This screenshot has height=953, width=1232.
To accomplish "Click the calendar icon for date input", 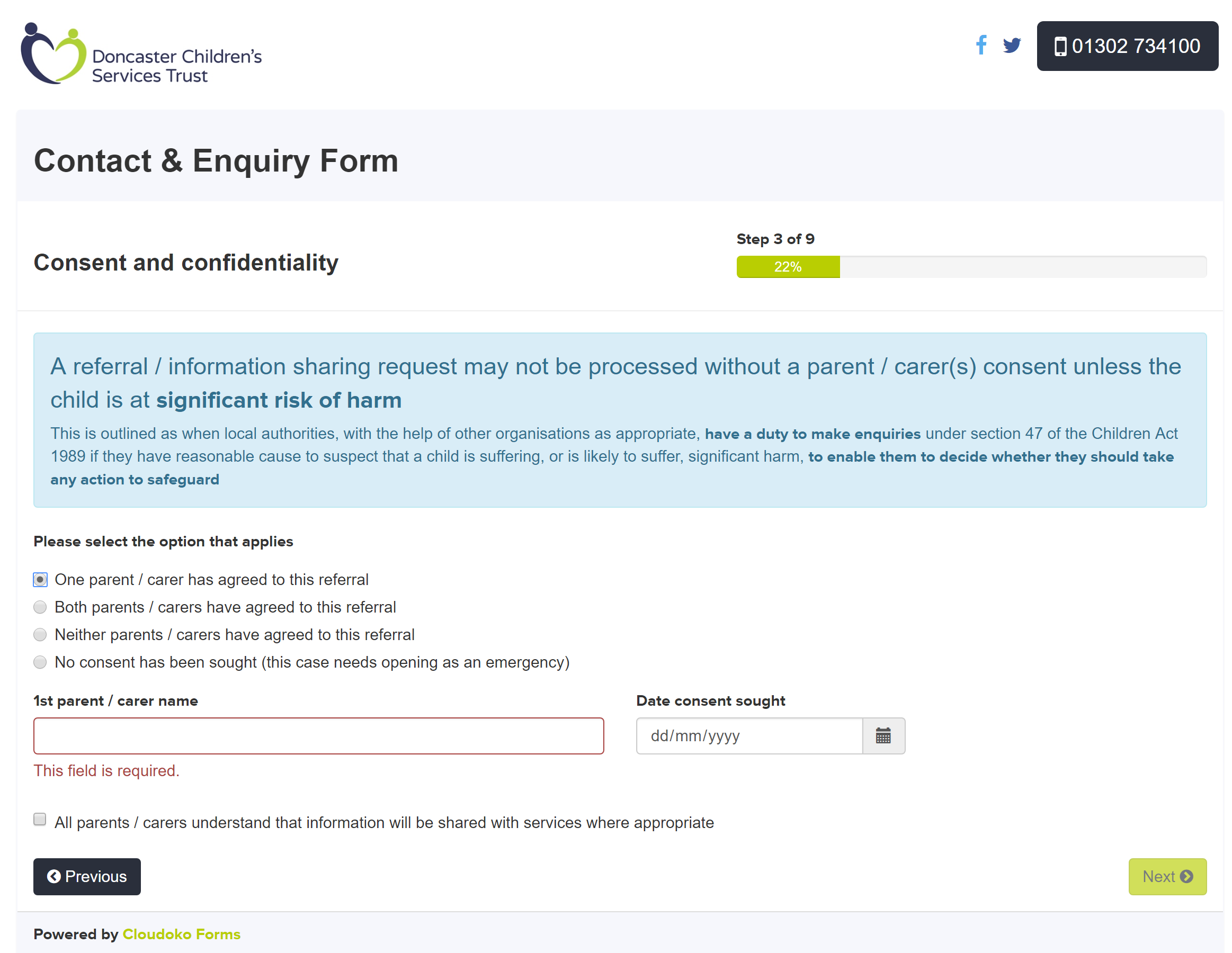I will click(x=882, y=736).
